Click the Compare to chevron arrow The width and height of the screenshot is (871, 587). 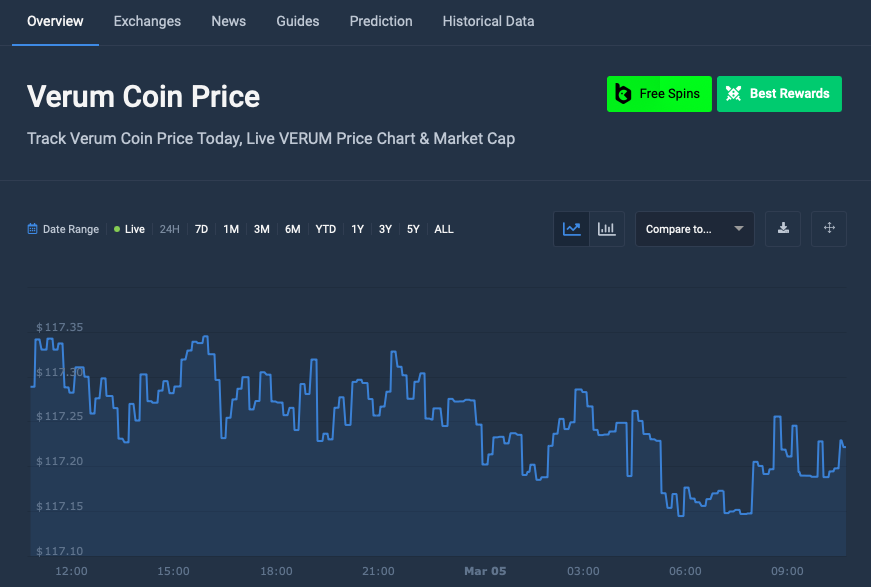pos(741,229)
